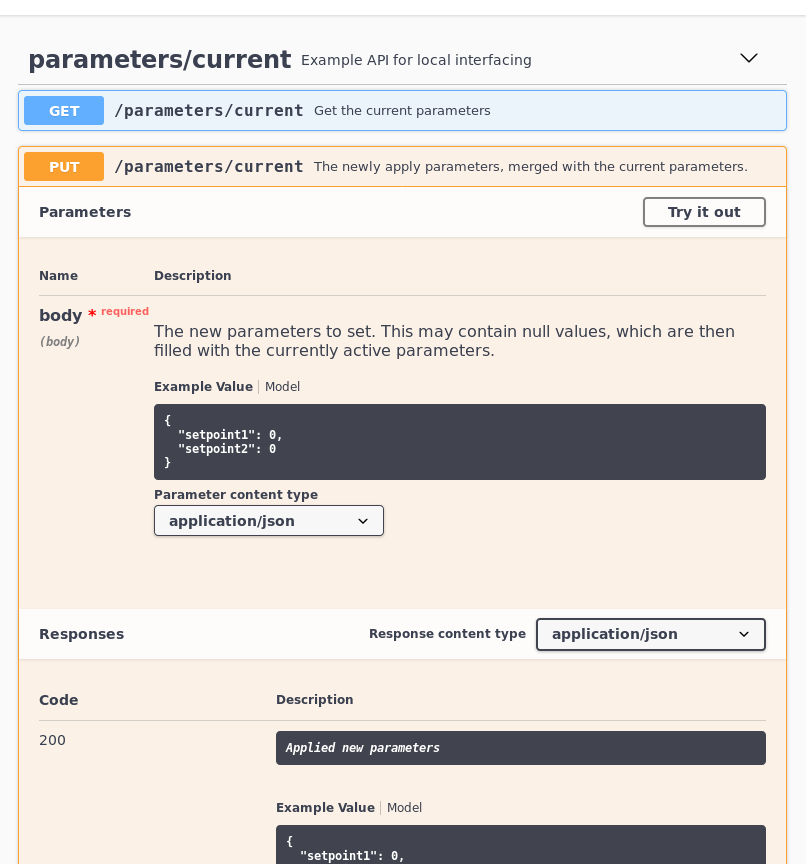Switch to Model tab for body parameter

coord(282,387)
